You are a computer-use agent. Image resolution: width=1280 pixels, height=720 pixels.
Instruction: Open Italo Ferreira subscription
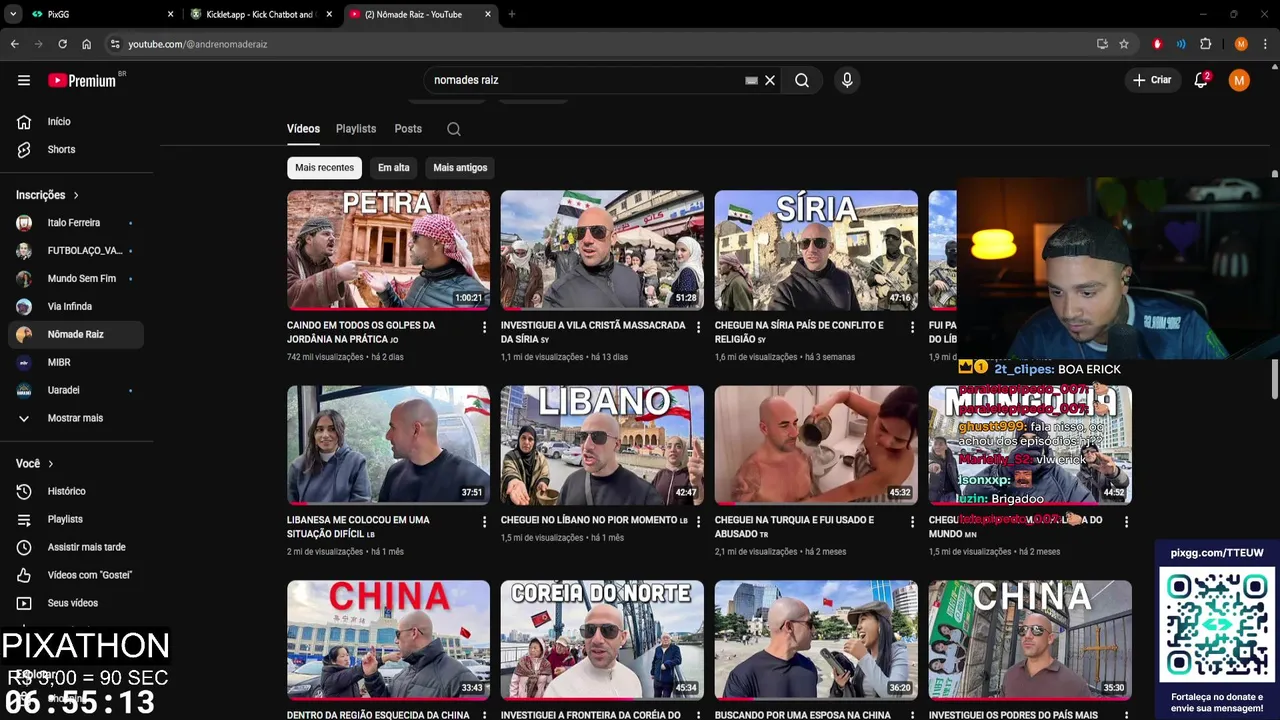[76, 223]
